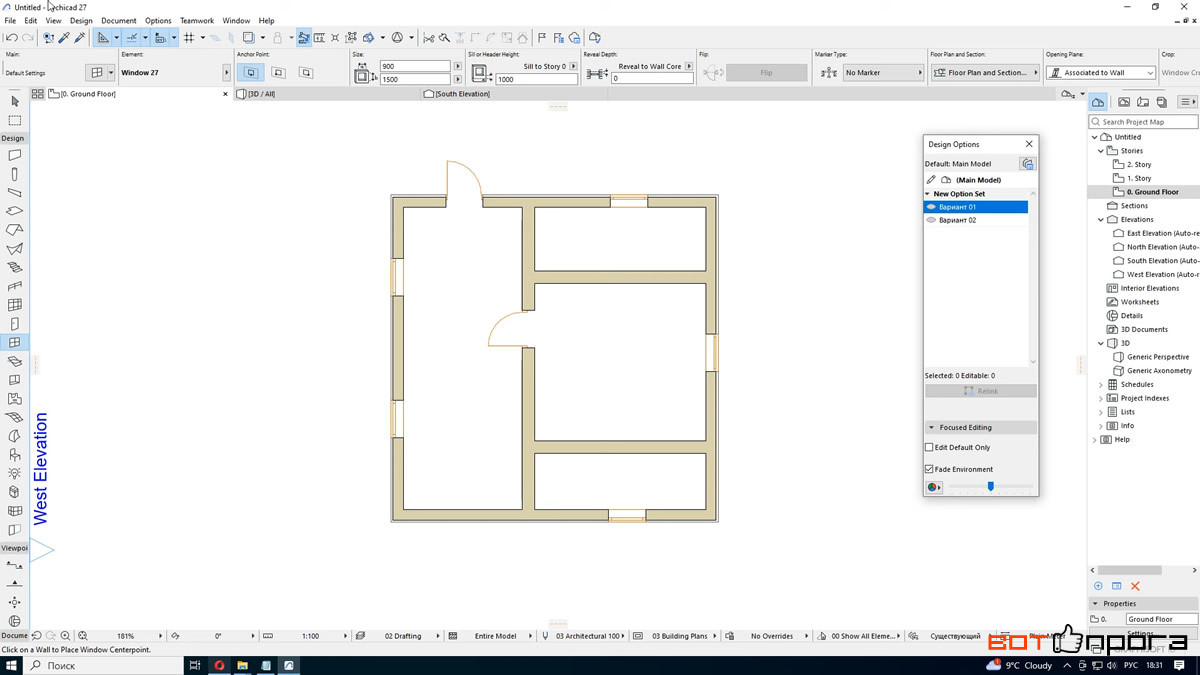Viewport: 1200px width, 675px height.
Task: Open the Opening Plane 'Associated to Wall' dropdown
Action: [1101, 73]
